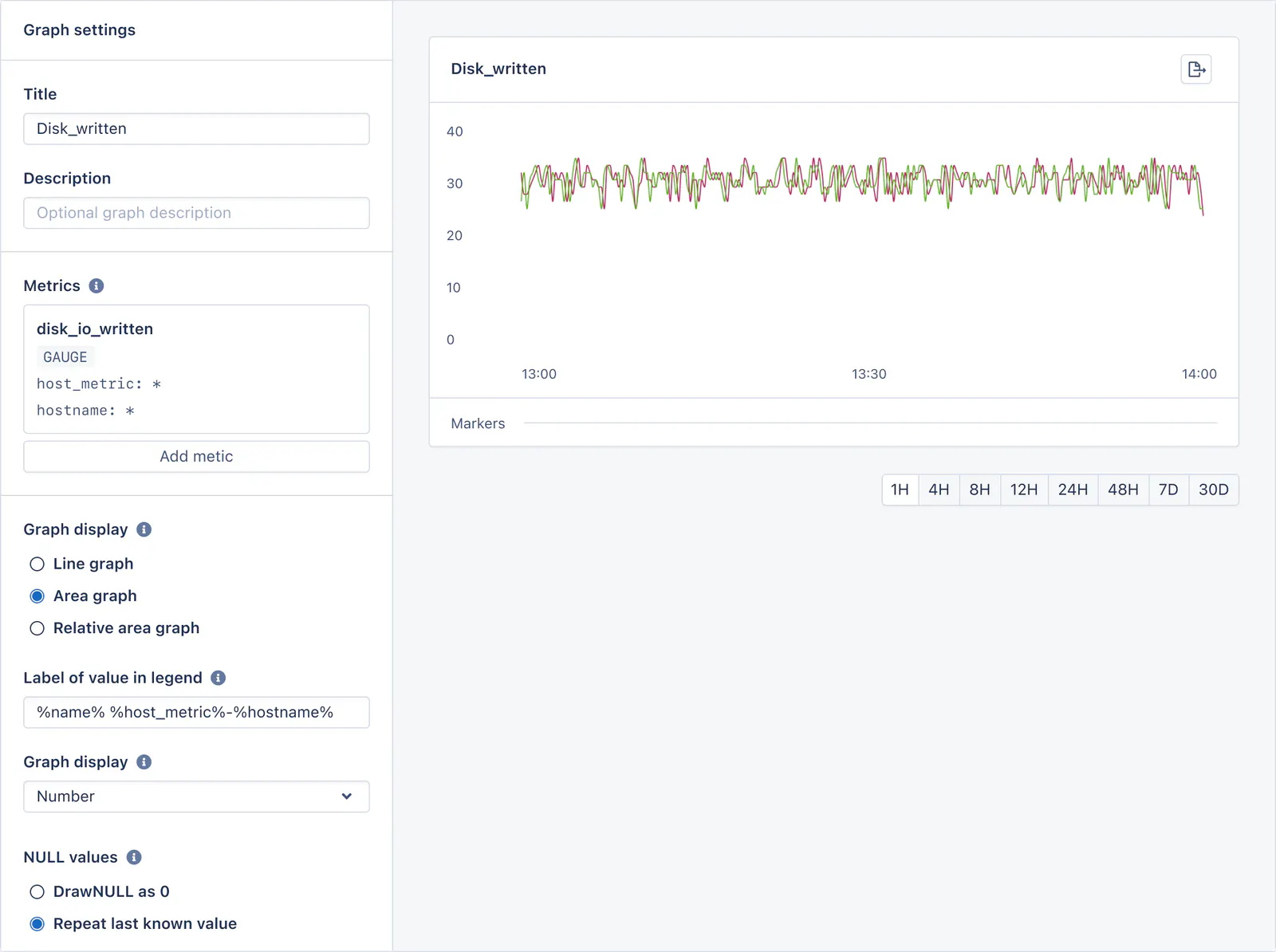
Task: Click the Add metic button
Action: (x=196, y=457)
